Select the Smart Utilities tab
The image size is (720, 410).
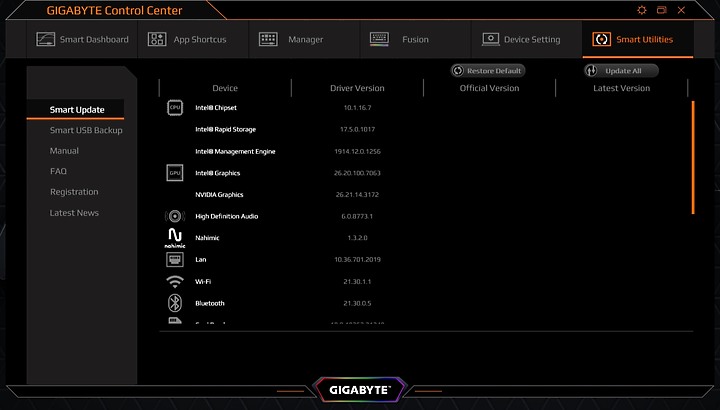[x=638, y=39]
